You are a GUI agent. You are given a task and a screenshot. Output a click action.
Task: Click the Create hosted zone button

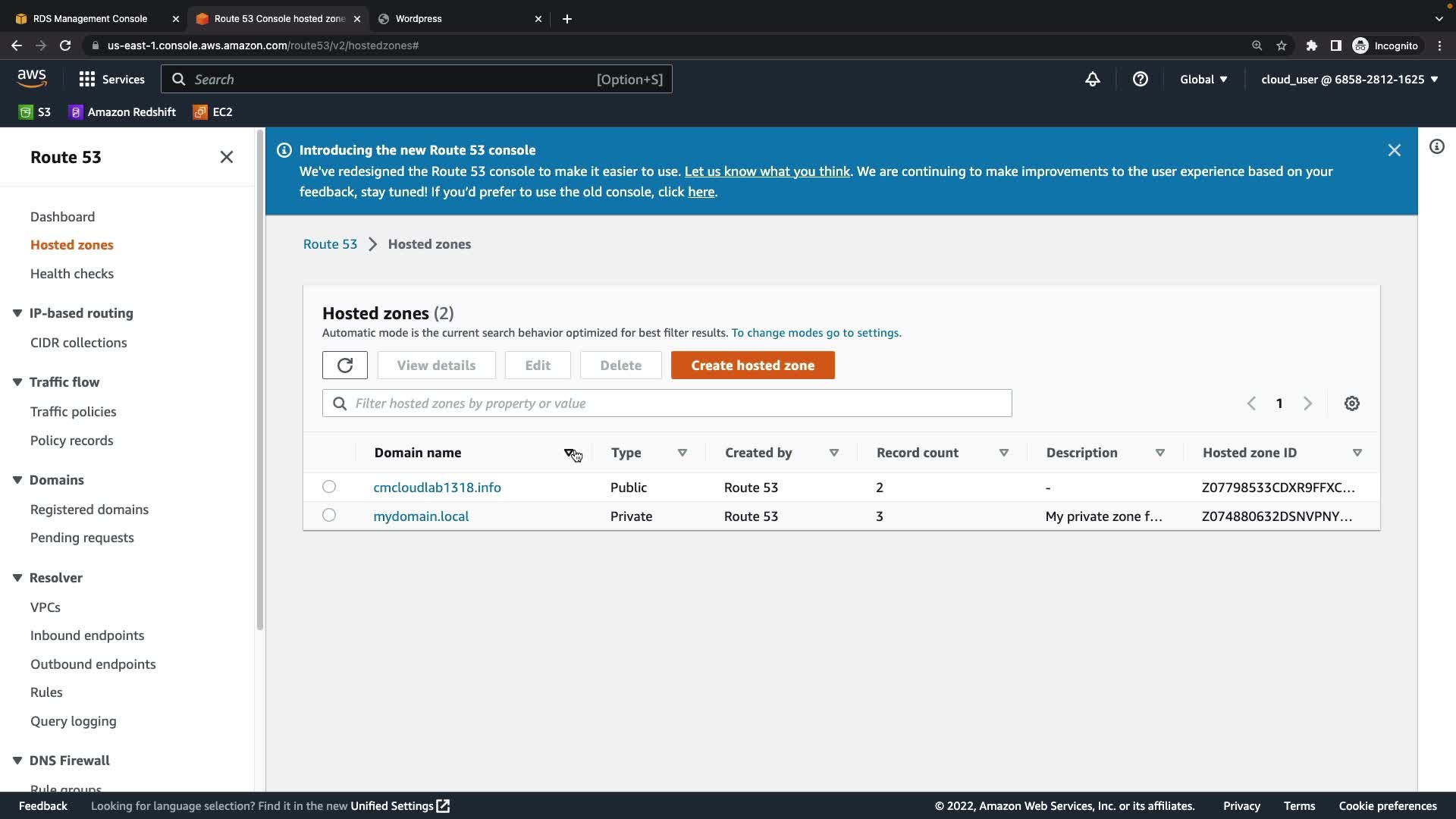752,366
